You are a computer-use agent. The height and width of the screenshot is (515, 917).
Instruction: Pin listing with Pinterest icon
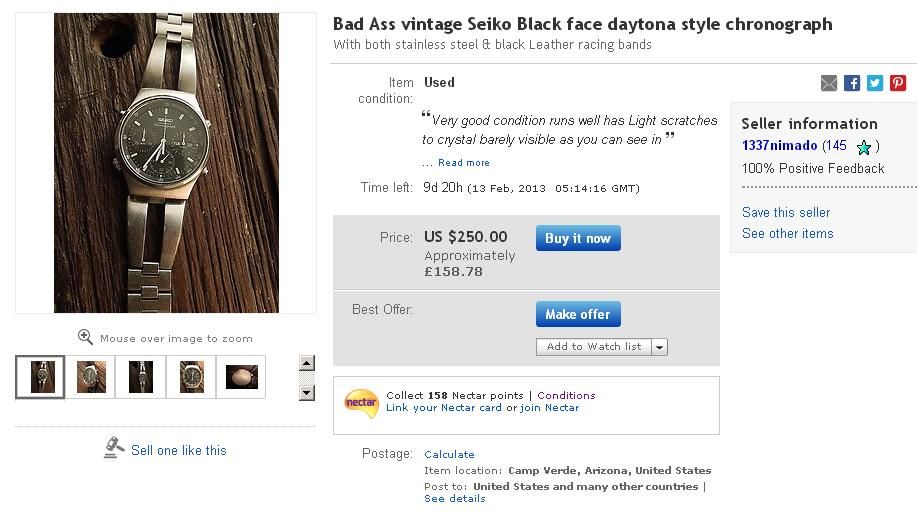[x=898, y=83]
